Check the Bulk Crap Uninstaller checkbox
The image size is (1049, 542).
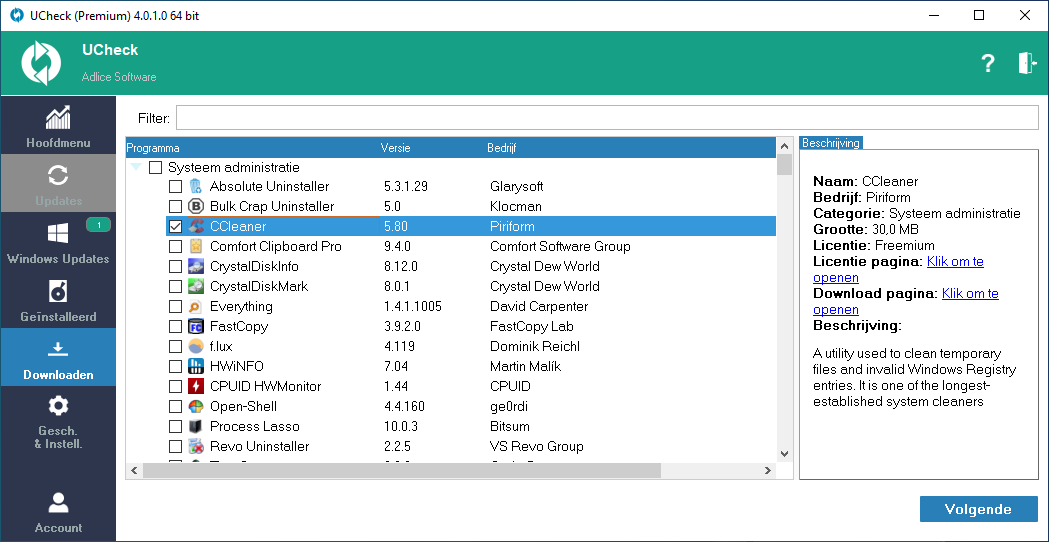coord(175,206)
